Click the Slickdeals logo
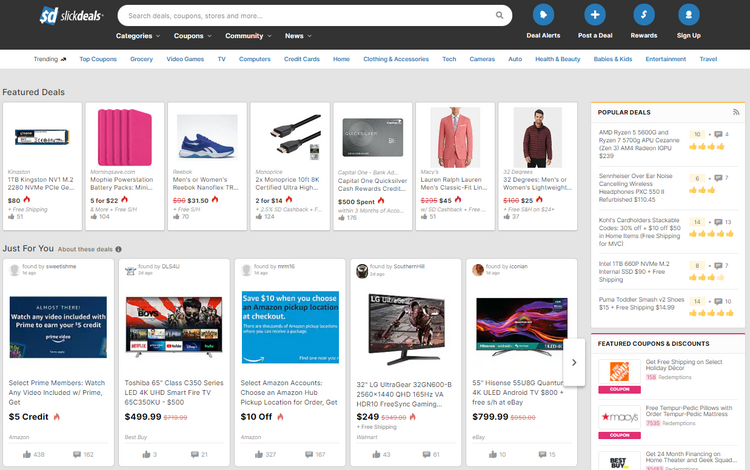The width and height of the screenshot is (750, 470). click(x=71, y=15)
